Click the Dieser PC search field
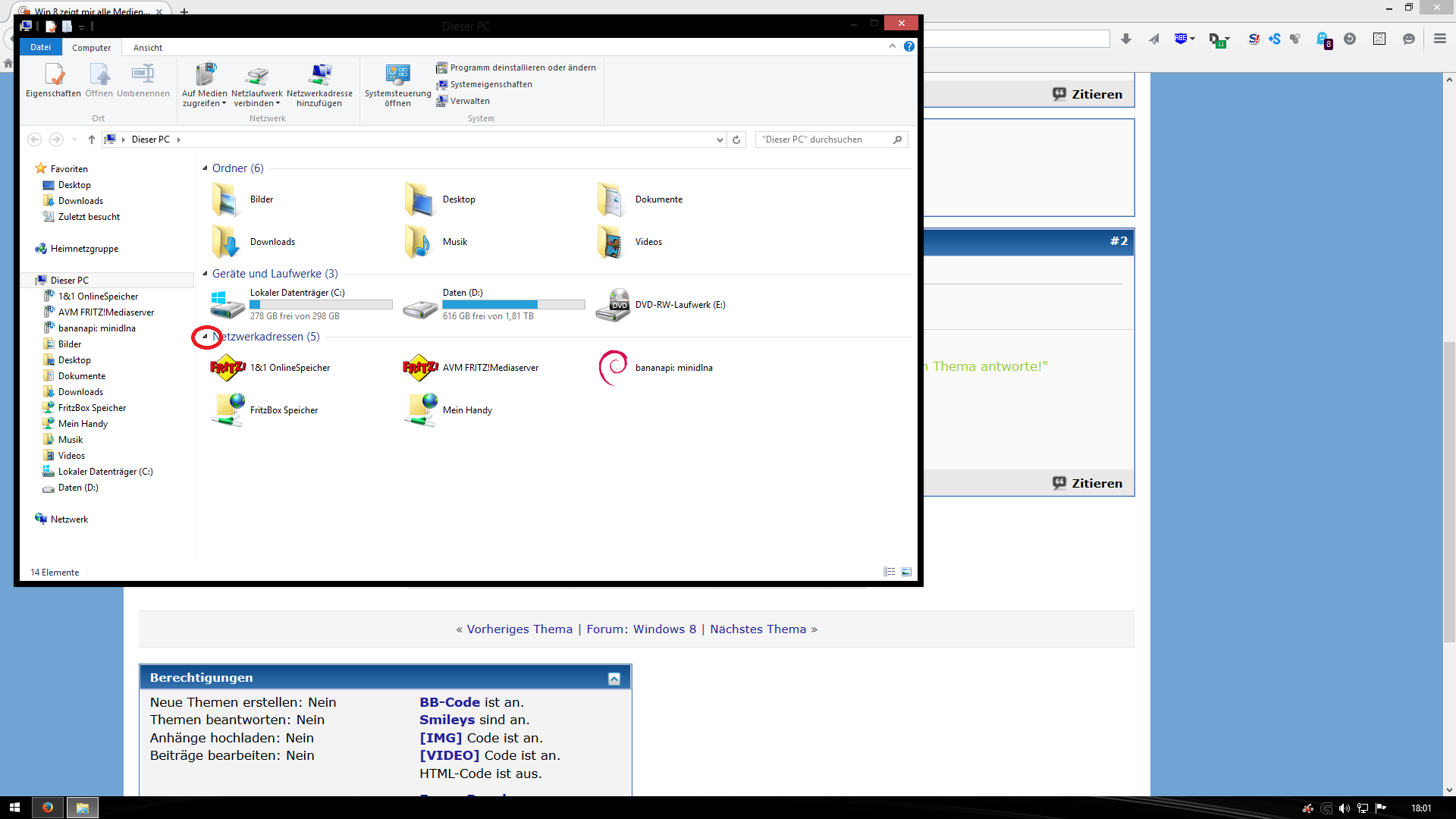 [x=823, y=140]
